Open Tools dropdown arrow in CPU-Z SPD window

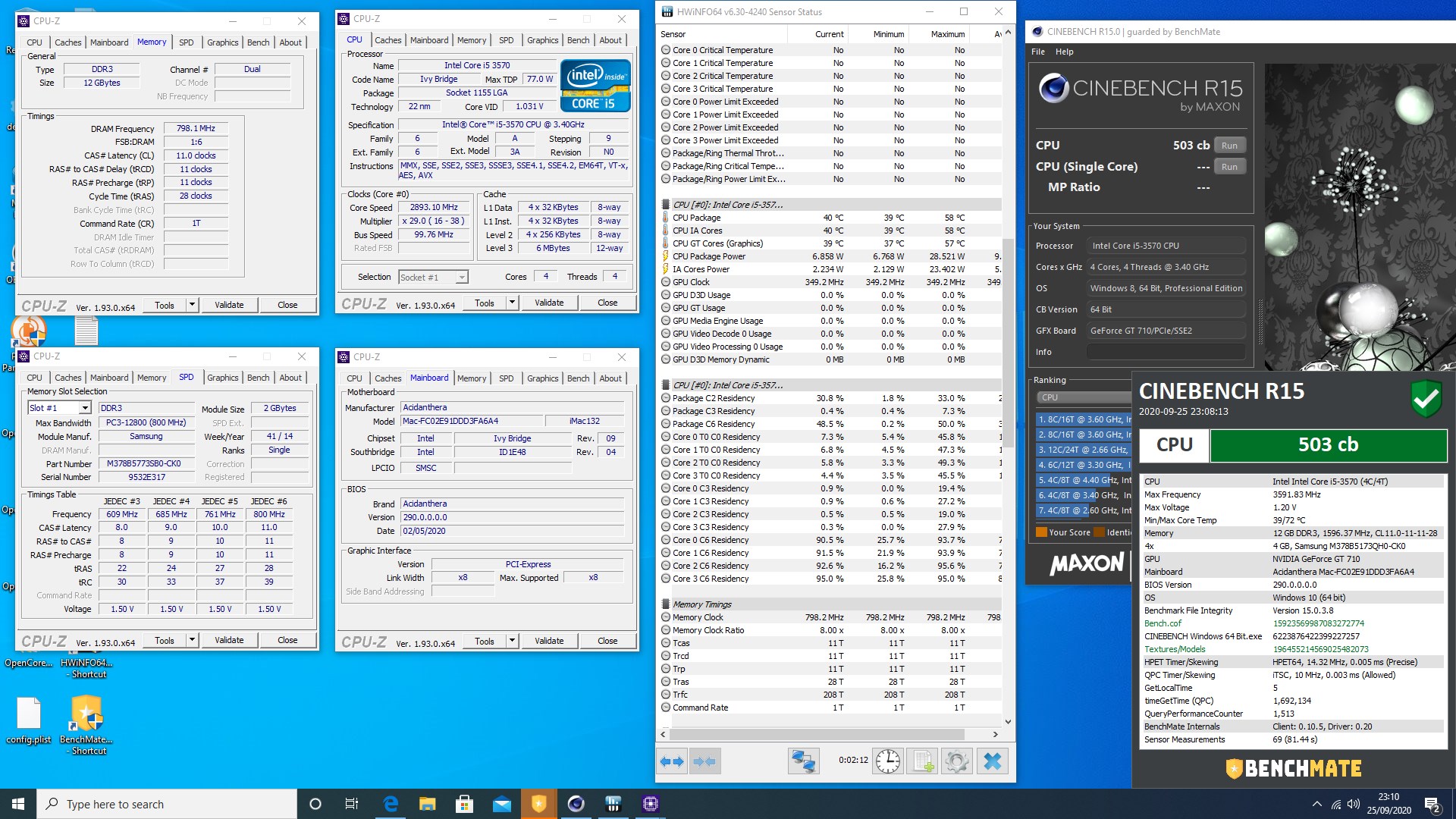pos(192,640)
